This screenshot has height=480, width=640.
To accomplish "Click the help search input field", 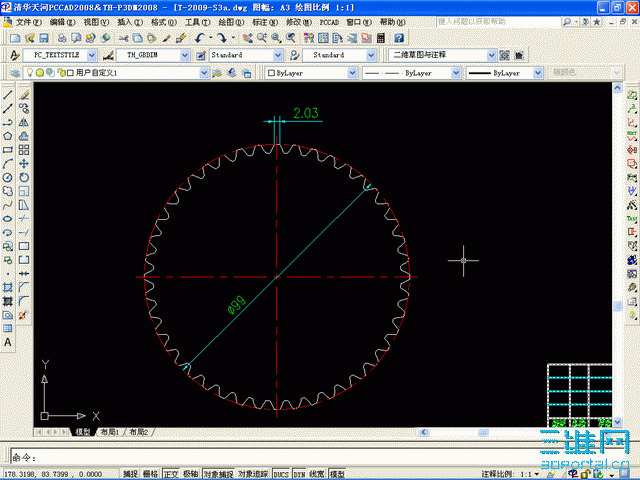I will [498, 22].
